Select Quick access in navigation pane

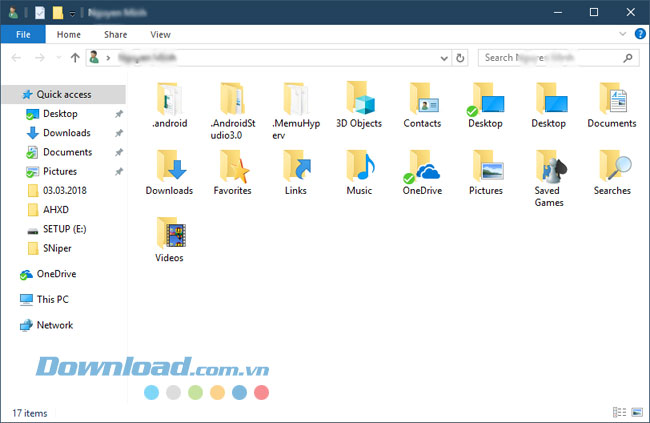[x=64, y=95]
